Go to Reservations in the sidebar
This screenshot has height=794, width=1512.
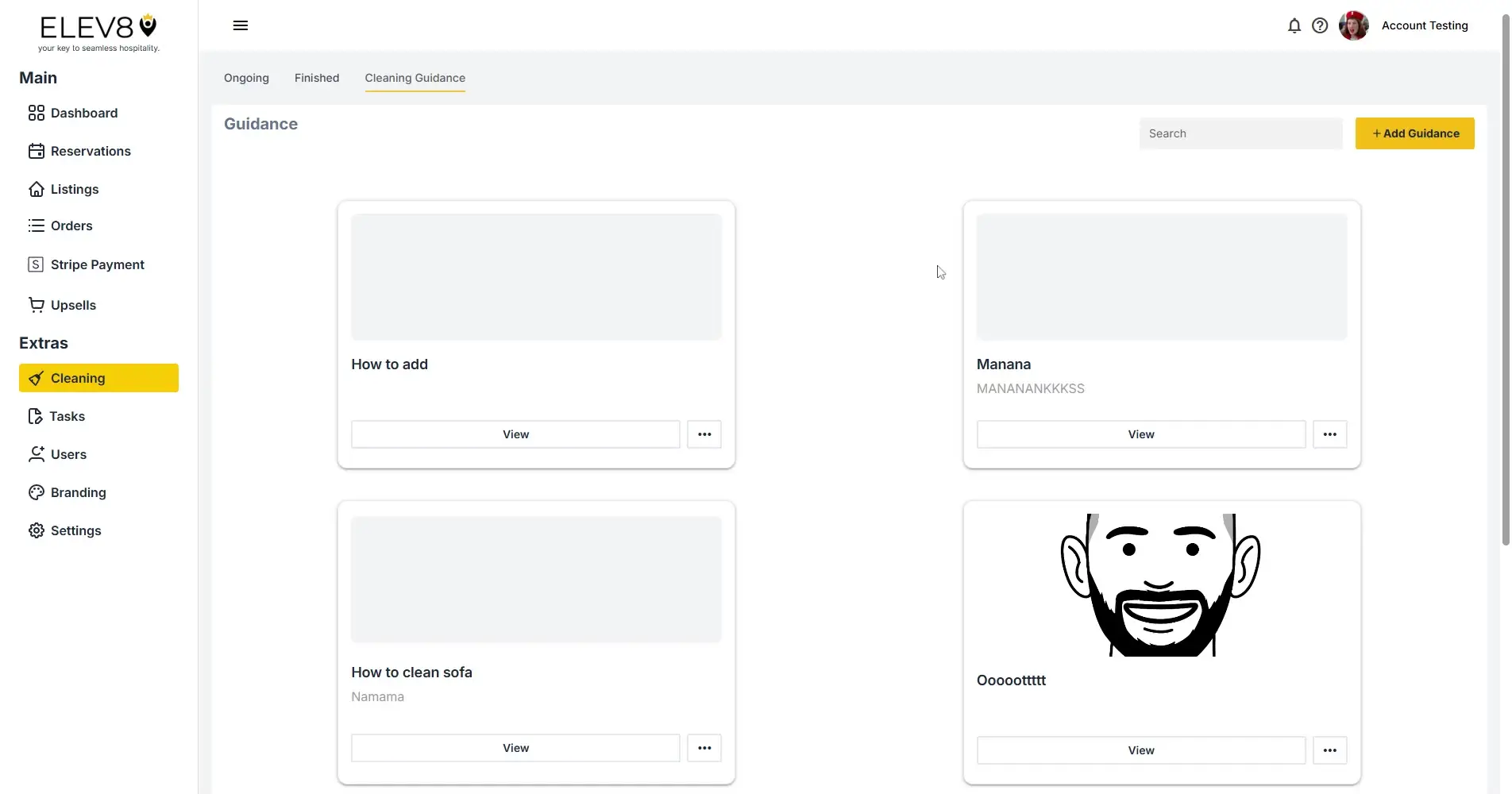(90, 152)
